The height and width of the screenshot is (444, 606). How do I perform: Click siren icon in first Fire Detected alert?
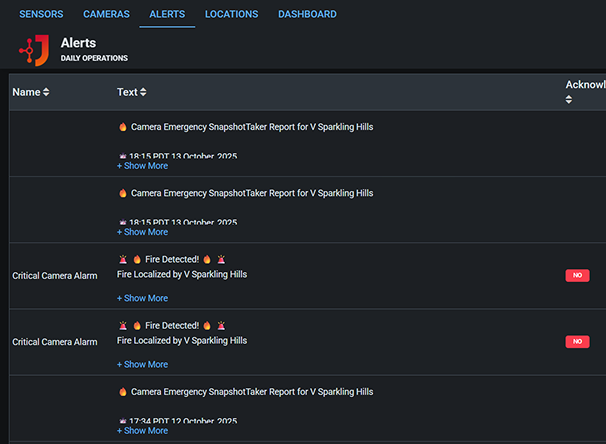coord(122,259)
